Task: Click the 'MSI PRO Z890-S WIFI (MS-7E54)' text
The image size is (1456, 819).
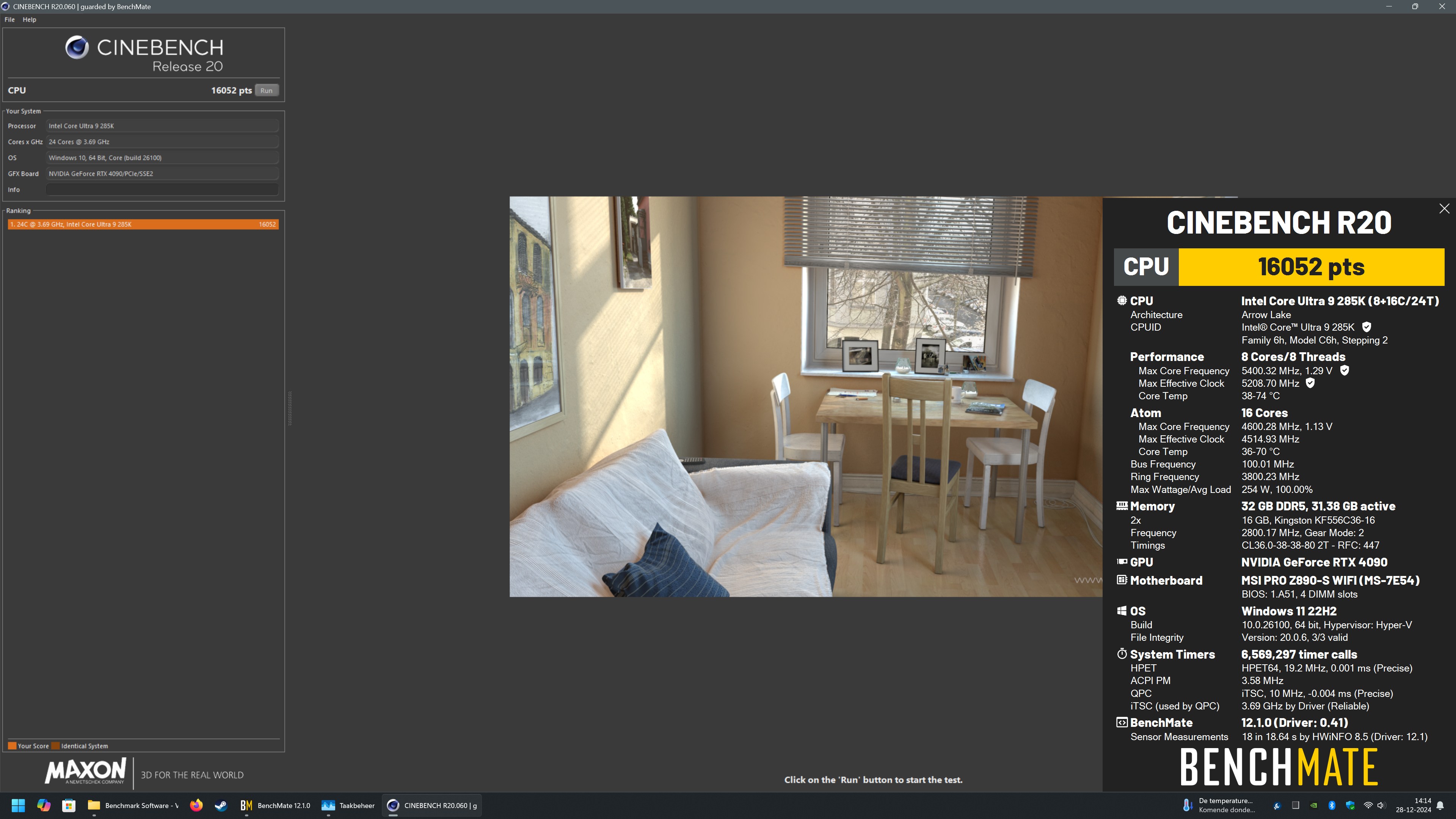Action: (1330, 580)
